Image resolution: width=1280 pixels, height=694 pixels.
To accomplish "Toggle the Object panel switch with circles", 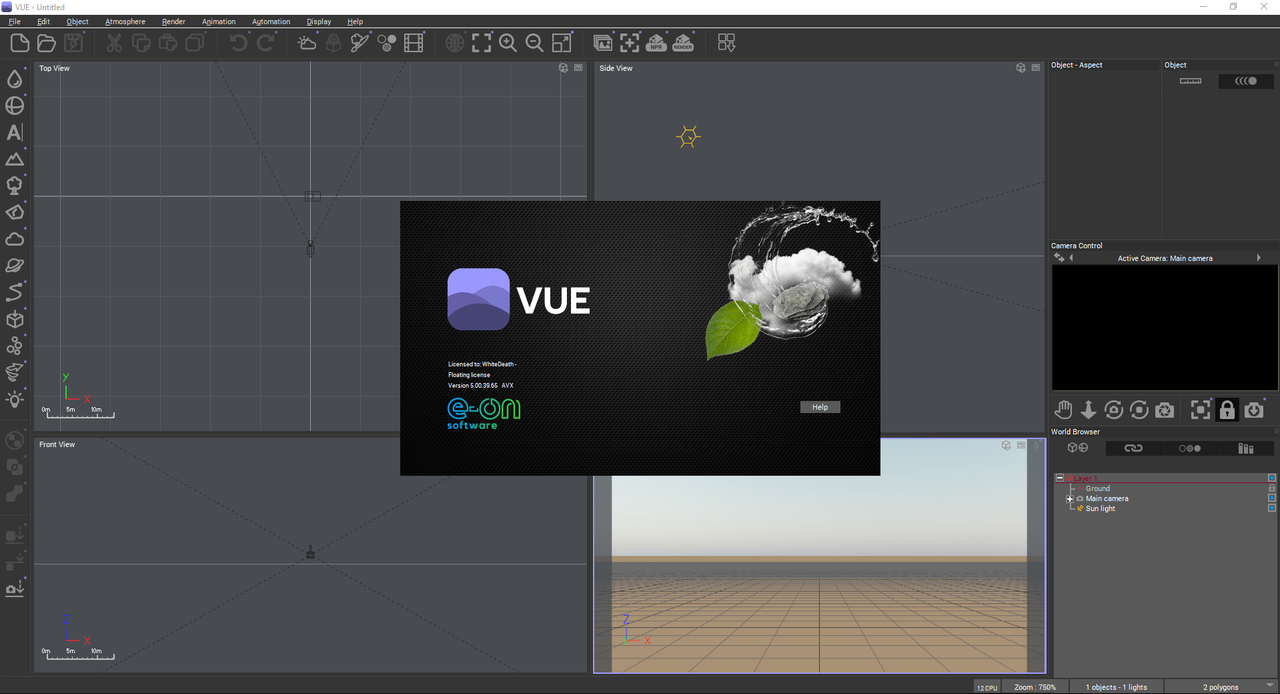I will [1246, 81].
